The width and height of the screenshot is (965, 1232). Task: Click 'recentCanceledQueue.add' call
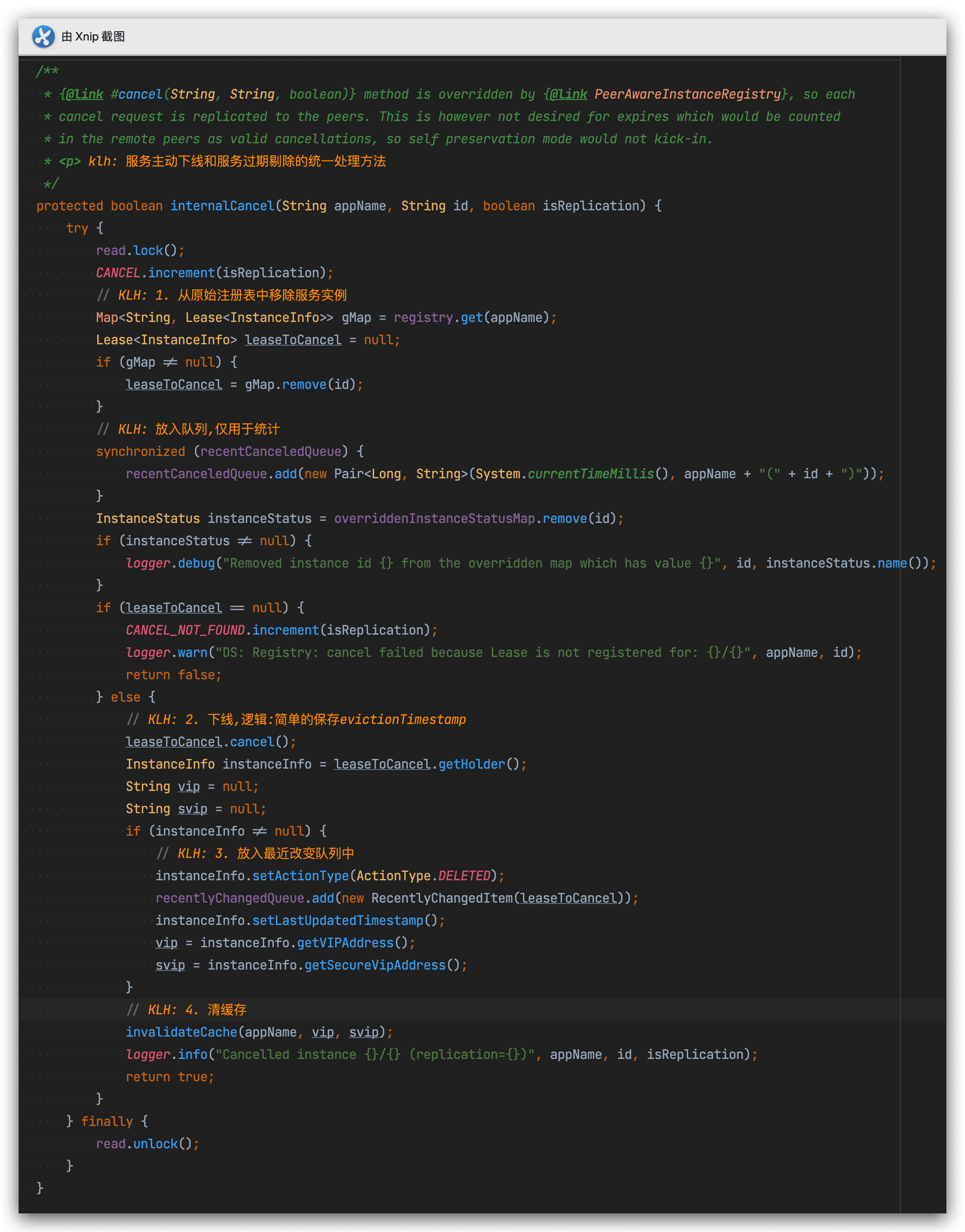[211, 474]
